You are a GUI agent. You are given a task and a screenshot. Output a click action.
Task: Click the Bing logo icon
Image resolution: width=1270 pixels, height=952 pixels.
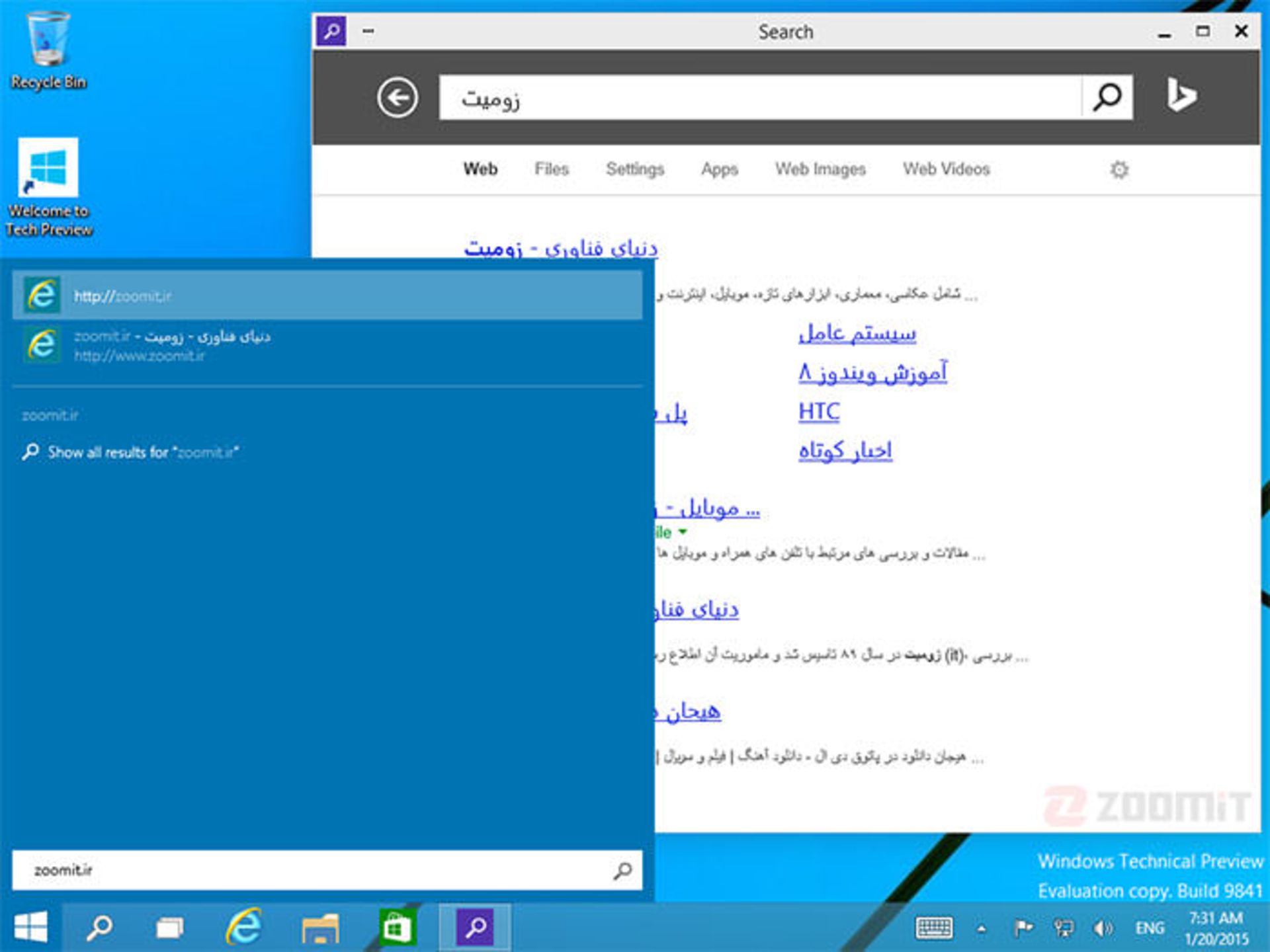[1181, 96]
